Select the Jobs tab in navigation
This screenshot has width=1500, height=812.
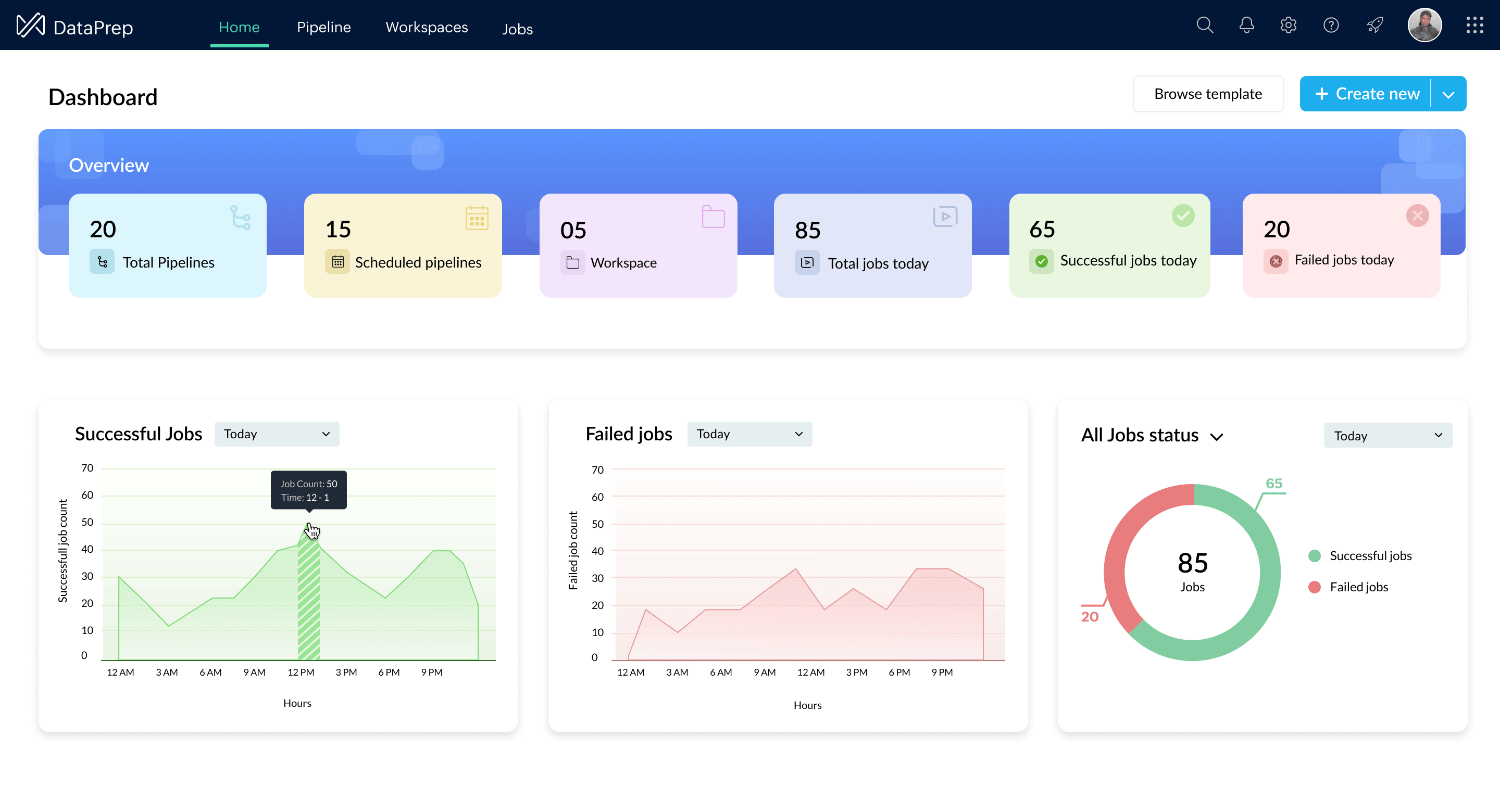(517, 28)
